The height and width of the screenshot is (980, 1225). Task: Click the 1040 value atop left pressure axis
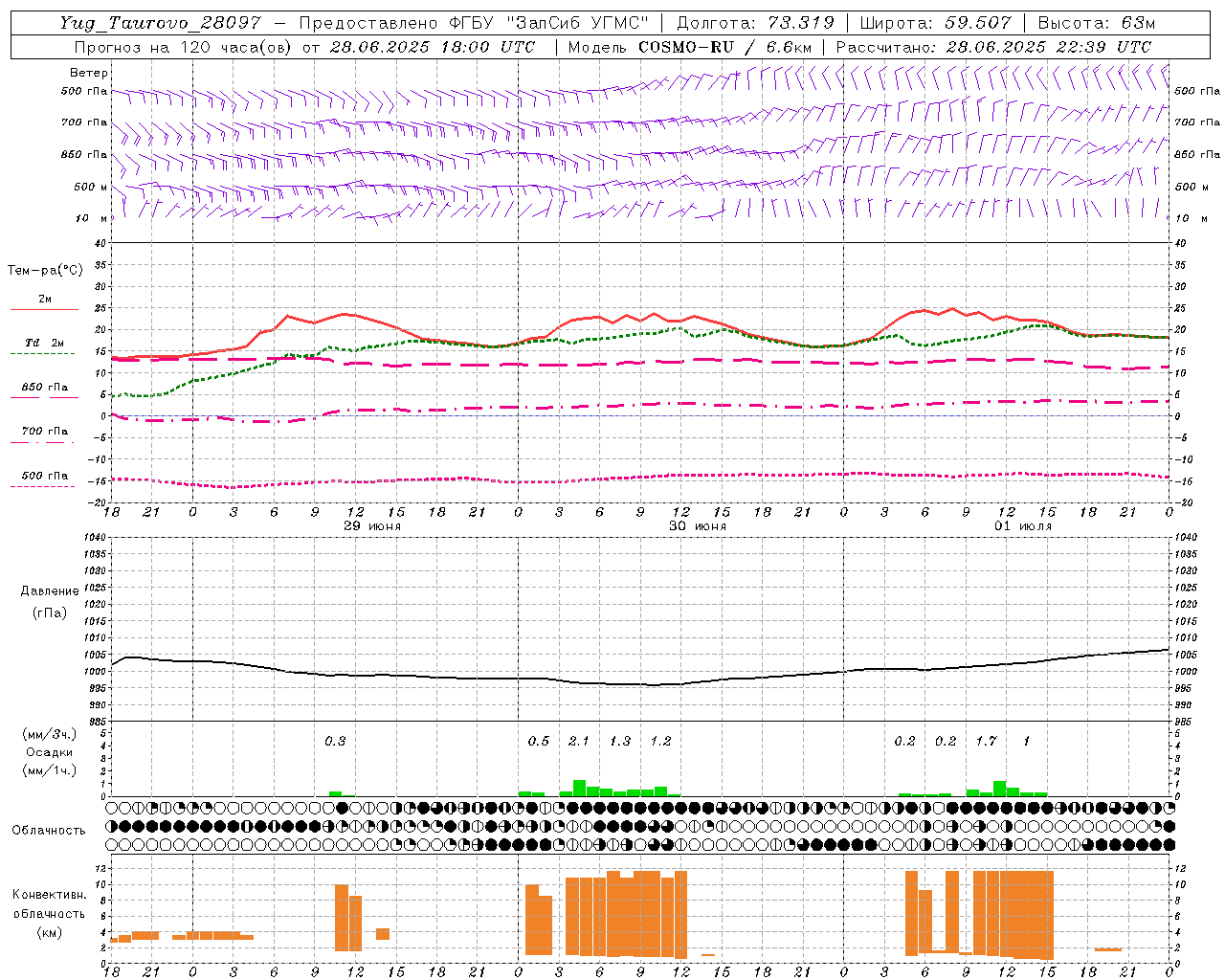point(96,537)
